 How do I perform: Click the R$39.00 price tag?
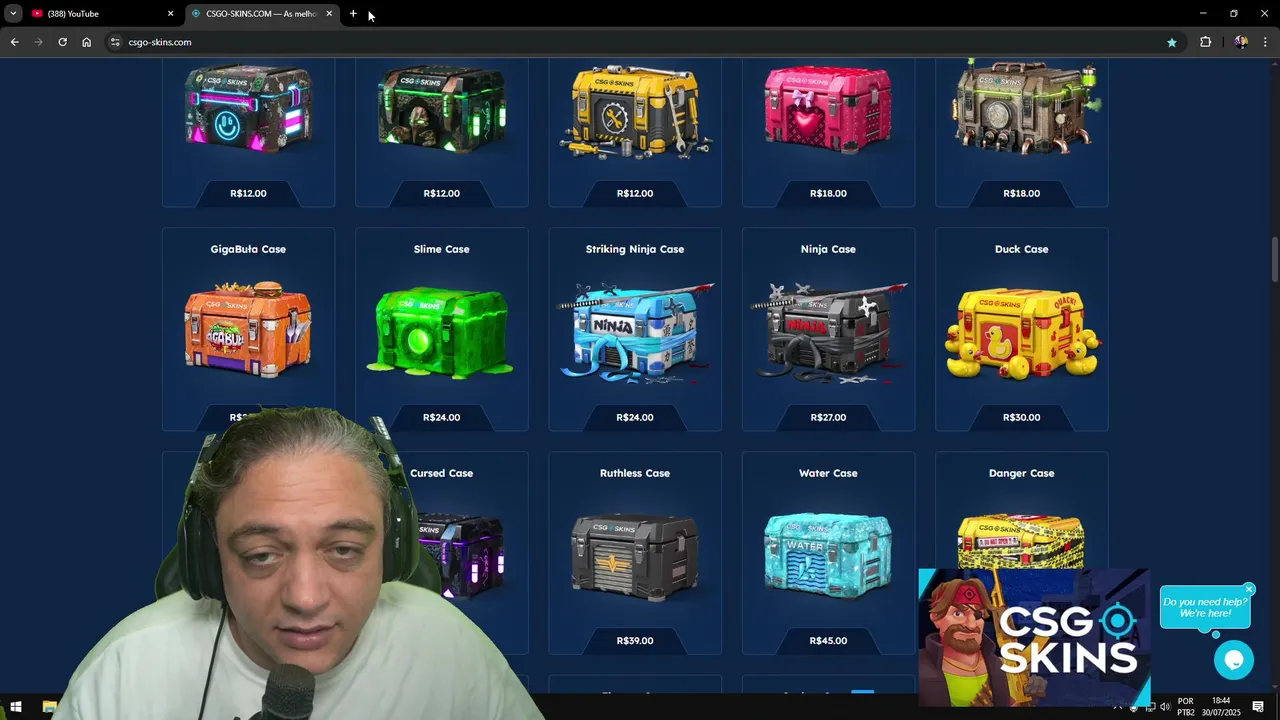635,641
